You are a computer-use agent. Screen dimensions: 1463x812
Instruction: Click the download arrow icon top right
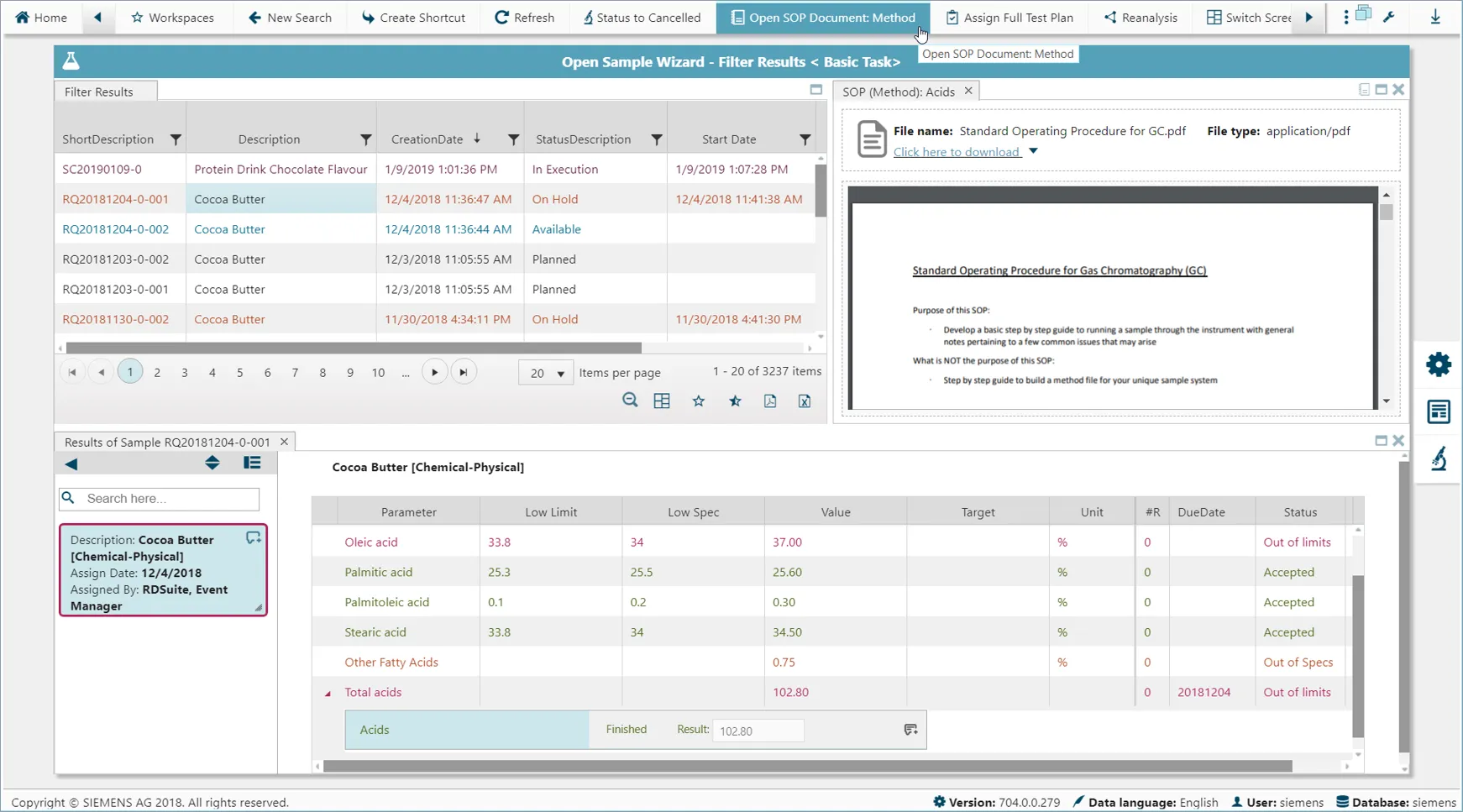tap(1435, 17)
